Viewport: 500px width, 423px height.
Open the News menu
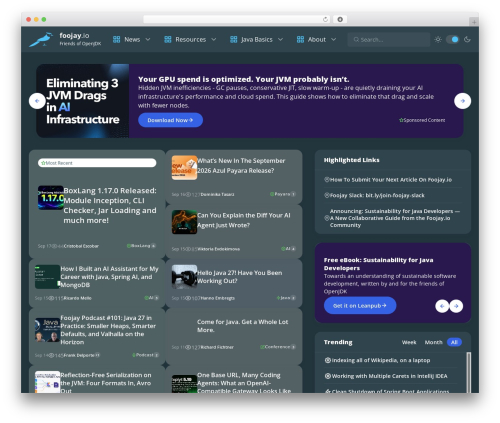(132, 39)
